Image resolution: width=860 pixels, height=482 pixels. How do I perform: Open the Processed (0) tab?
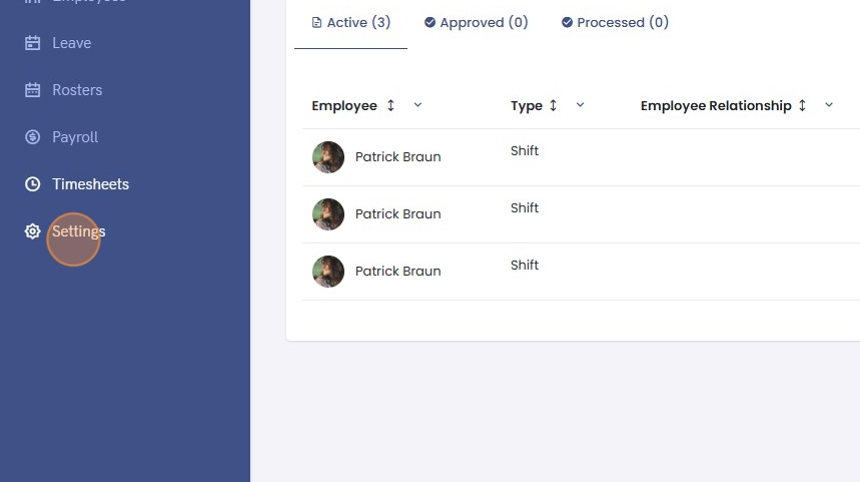click(x=615, y=22)
